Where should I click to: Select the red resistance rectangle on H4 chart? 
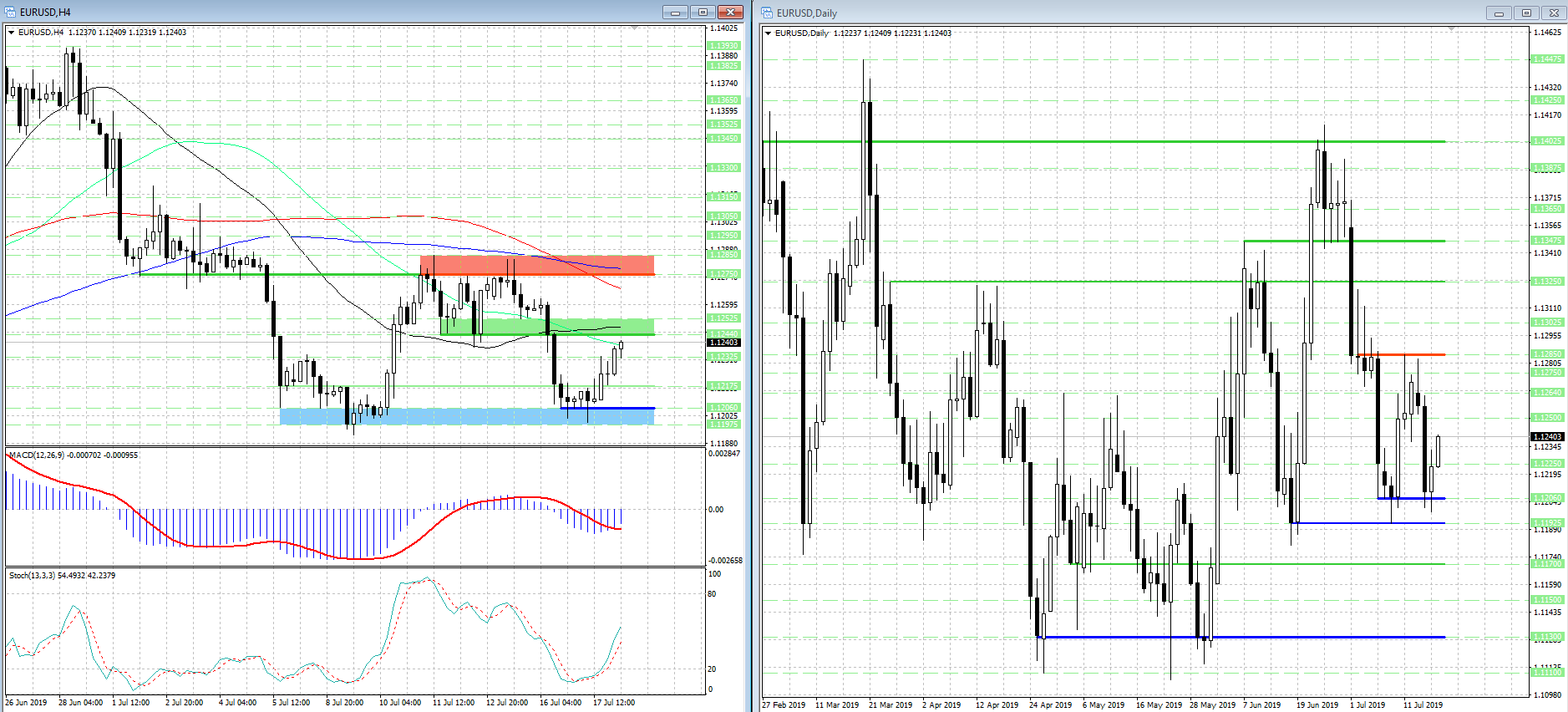click(x=537, y=265)
